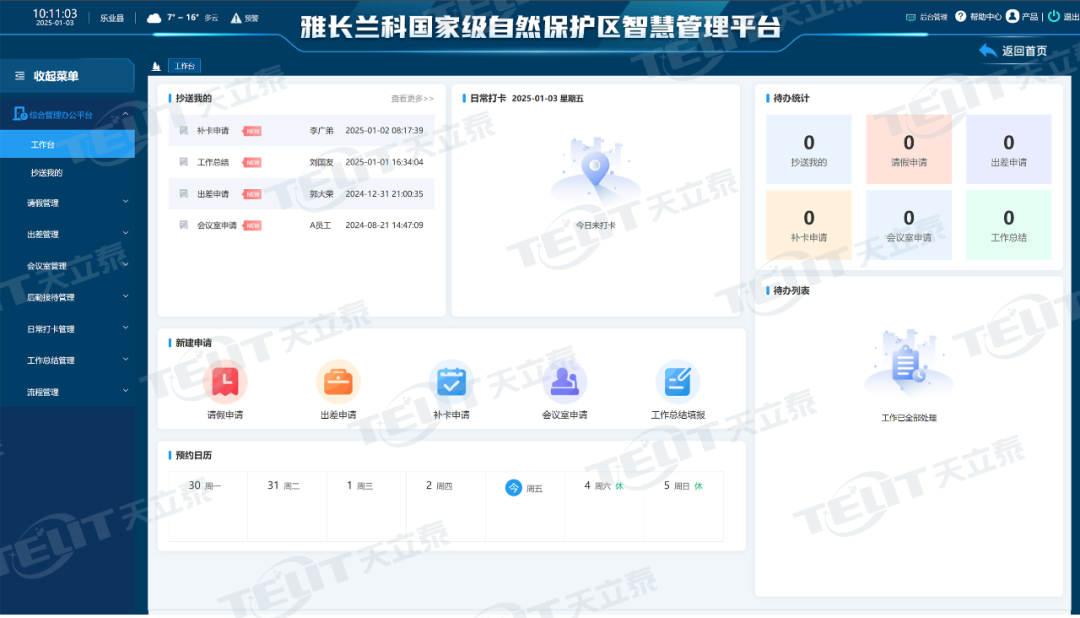Open 出差申请 stat card

click(x=1008, y=150)
